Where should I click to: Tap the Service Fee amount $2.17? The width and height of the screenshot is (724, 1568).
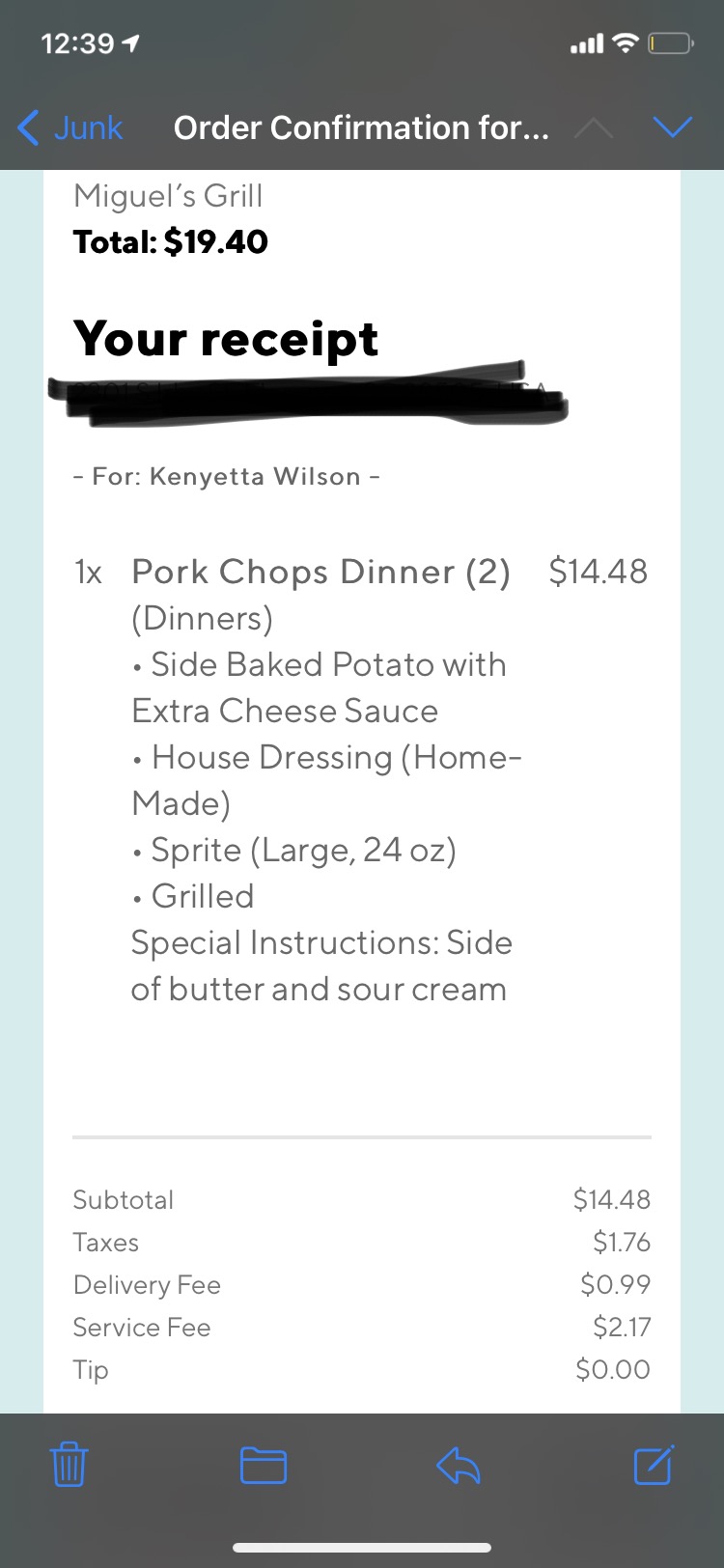(x=622, y=1328)
